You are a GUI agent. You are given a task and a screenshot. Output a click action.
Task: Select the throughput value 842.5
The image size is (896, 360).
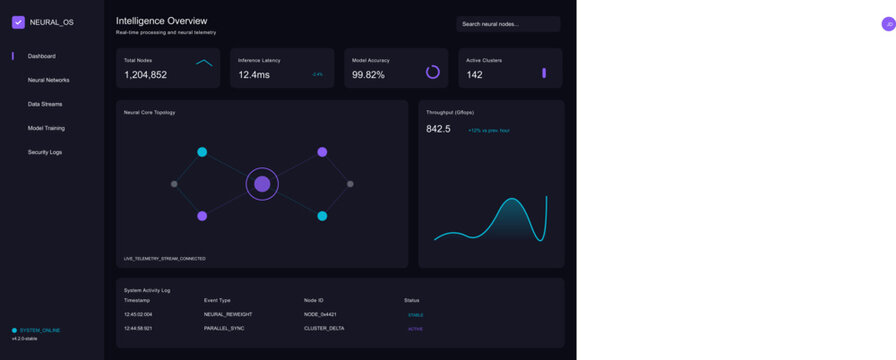pyautogui.click(x=438, y=129)
